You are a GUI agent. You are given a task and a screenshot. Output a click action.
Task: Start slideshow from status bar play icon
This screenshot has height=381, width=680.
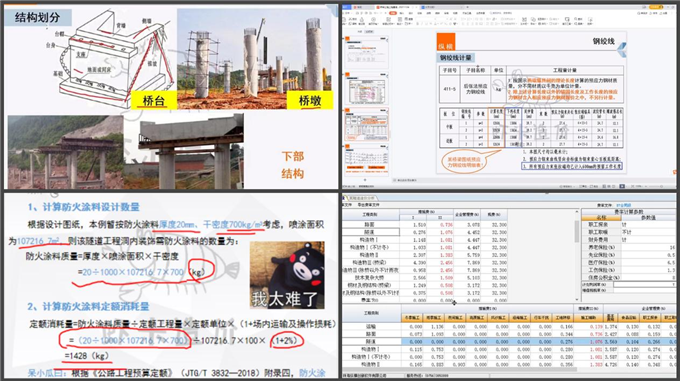[621, 186]
